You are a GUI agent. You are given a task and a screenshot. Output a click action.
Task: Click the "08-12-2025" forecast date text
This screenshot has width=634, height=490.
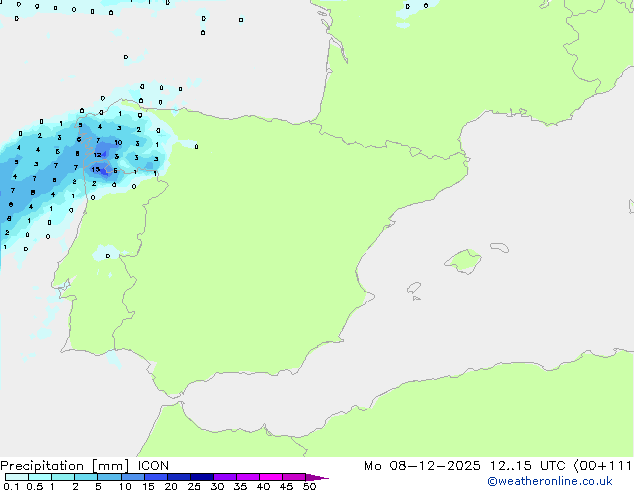tap(435, 466)
